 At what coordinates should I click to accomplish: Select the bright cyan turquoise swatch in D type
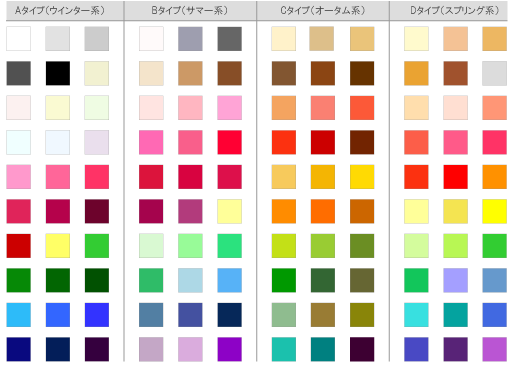click(x=416, y=315)
